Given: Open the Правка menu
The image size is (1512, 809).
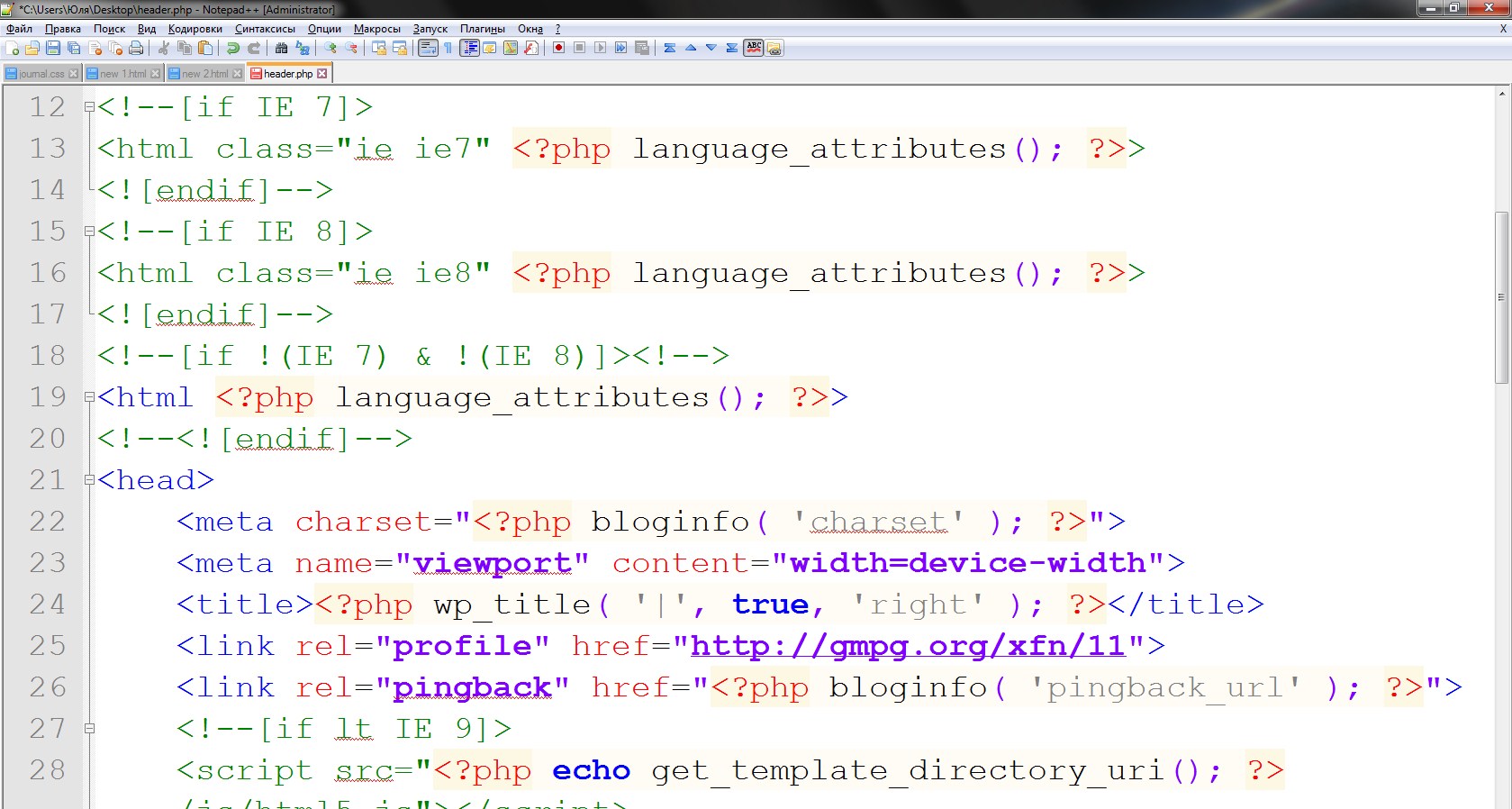Looking at the screenshot, I should [x=63, y=29].
